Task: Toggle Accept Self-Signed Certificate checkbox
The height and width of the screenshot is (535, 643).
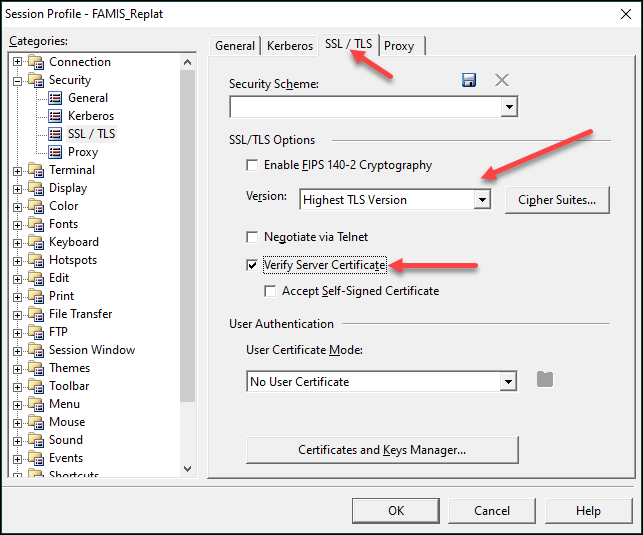Action: tap(271, 291)
